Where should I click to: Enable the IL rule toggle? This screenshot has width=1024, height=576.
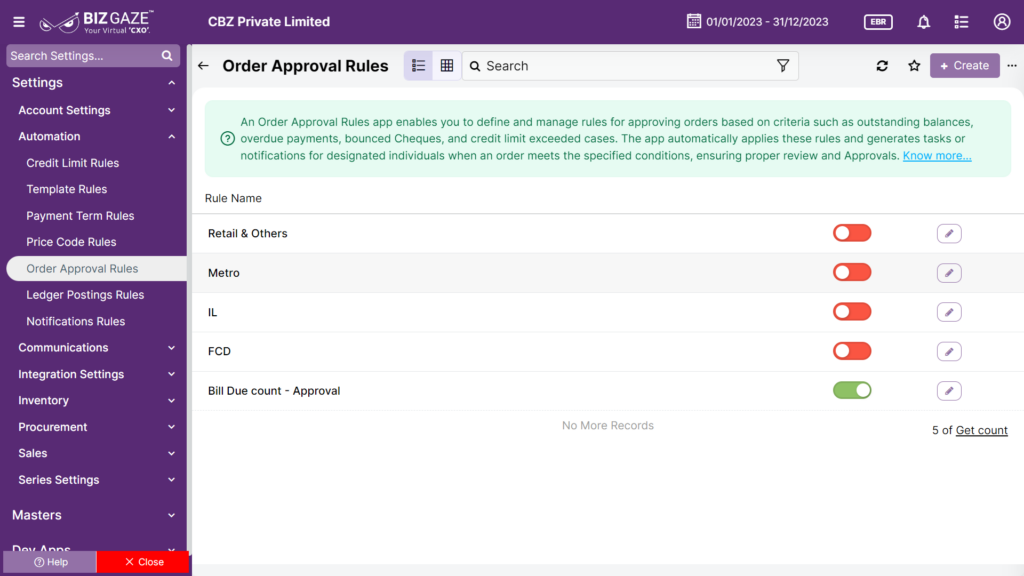(x=852, y=312)
